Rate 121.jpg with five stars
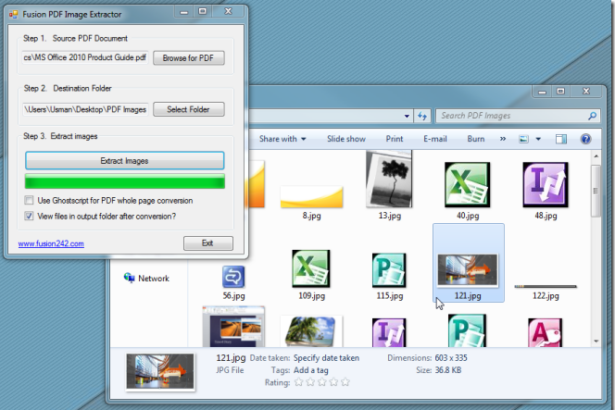The height and width of the screenshot is (410, 615). [x=345, y=381]
